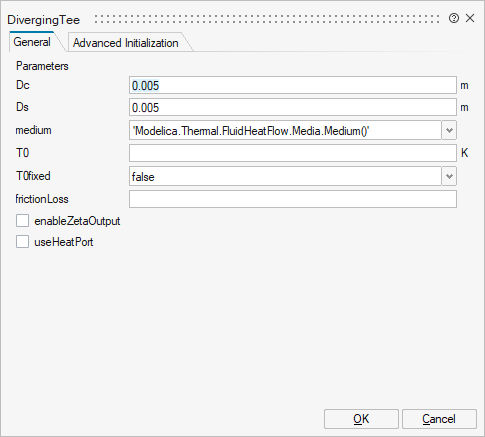
Task: Tick the enableZetaOutput checkbox
Action: click(22, 221)
